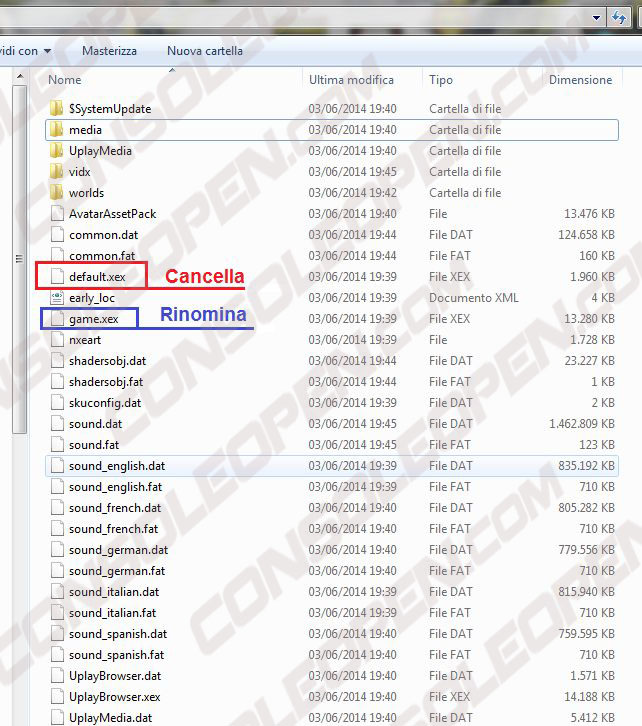Click the navigation pane vertical scrollbar thumb
This screenshot has height=726, width=642.
pyautogui.click(x=19, y=259)
